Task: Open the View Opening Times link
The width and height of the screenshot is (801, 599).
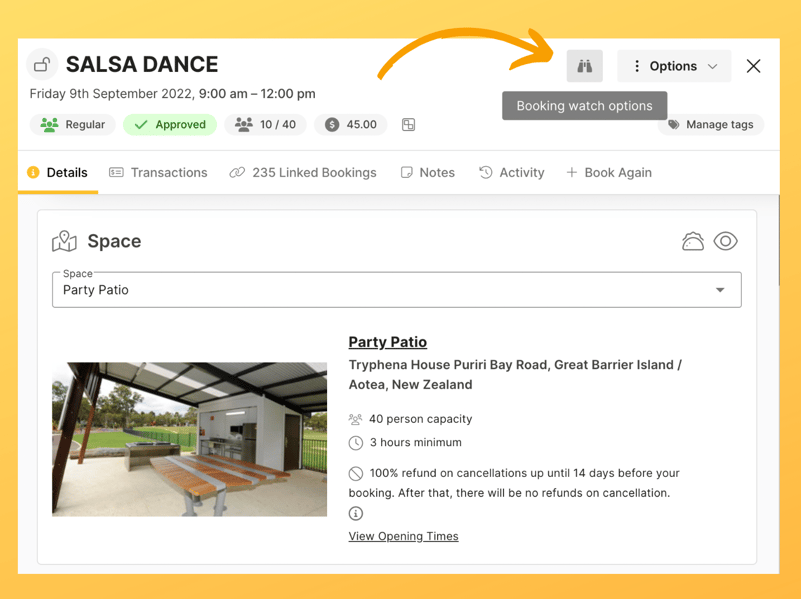Action: 404,536
